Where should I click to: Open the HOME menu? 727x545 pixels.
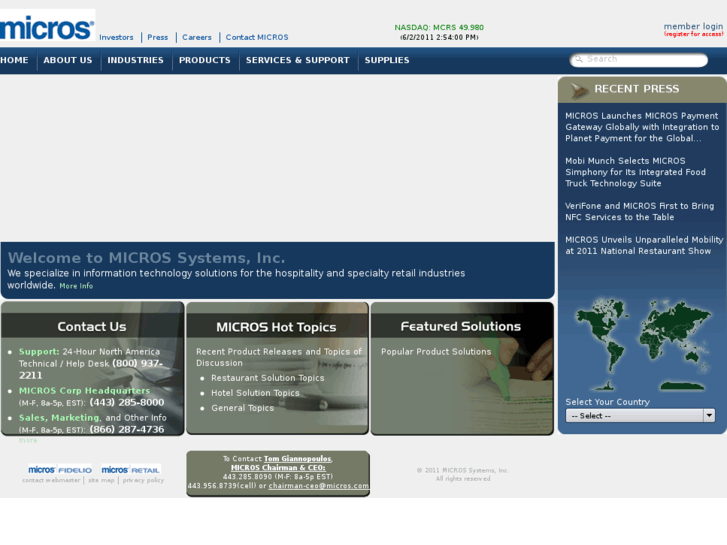point(14,60)
